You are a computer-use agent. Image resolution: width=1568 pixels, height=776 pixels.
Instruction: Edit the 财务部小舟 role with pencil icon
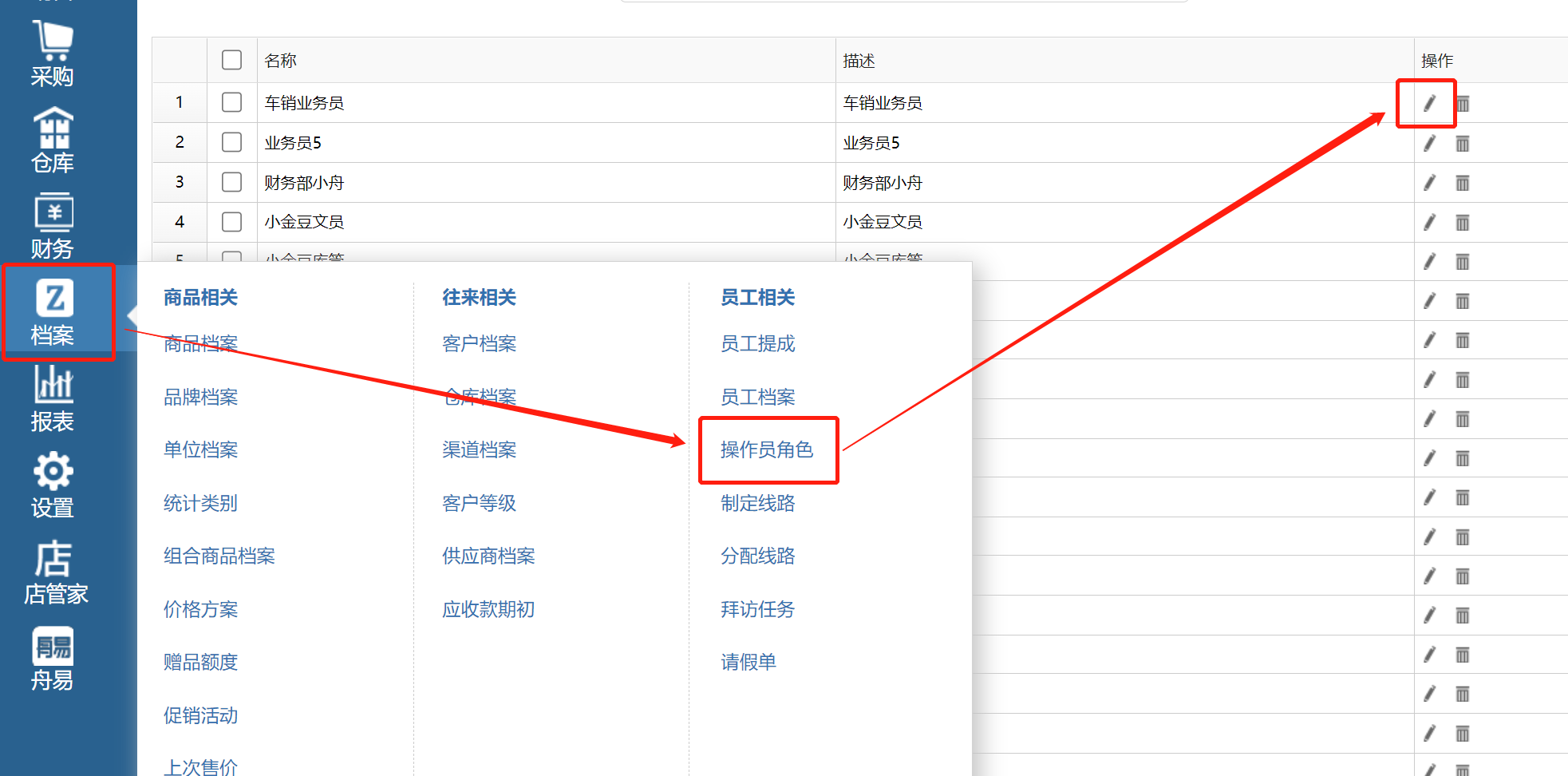1429,183
